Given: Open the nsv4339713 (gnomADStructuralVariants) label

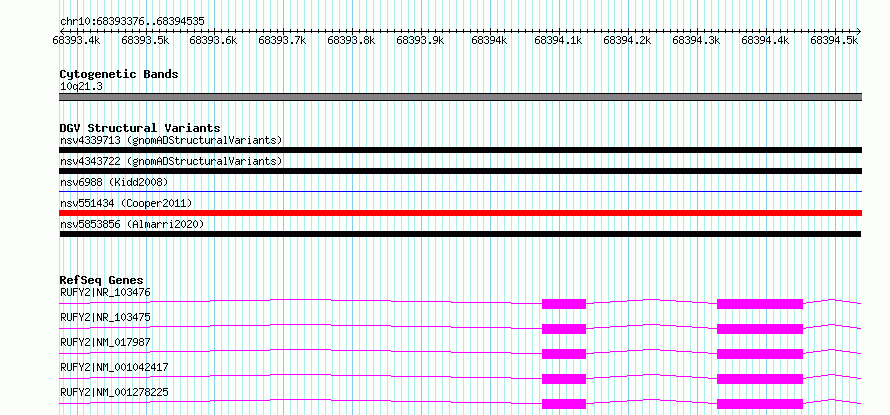Looking at the screenshot, I should coord(171,140).
